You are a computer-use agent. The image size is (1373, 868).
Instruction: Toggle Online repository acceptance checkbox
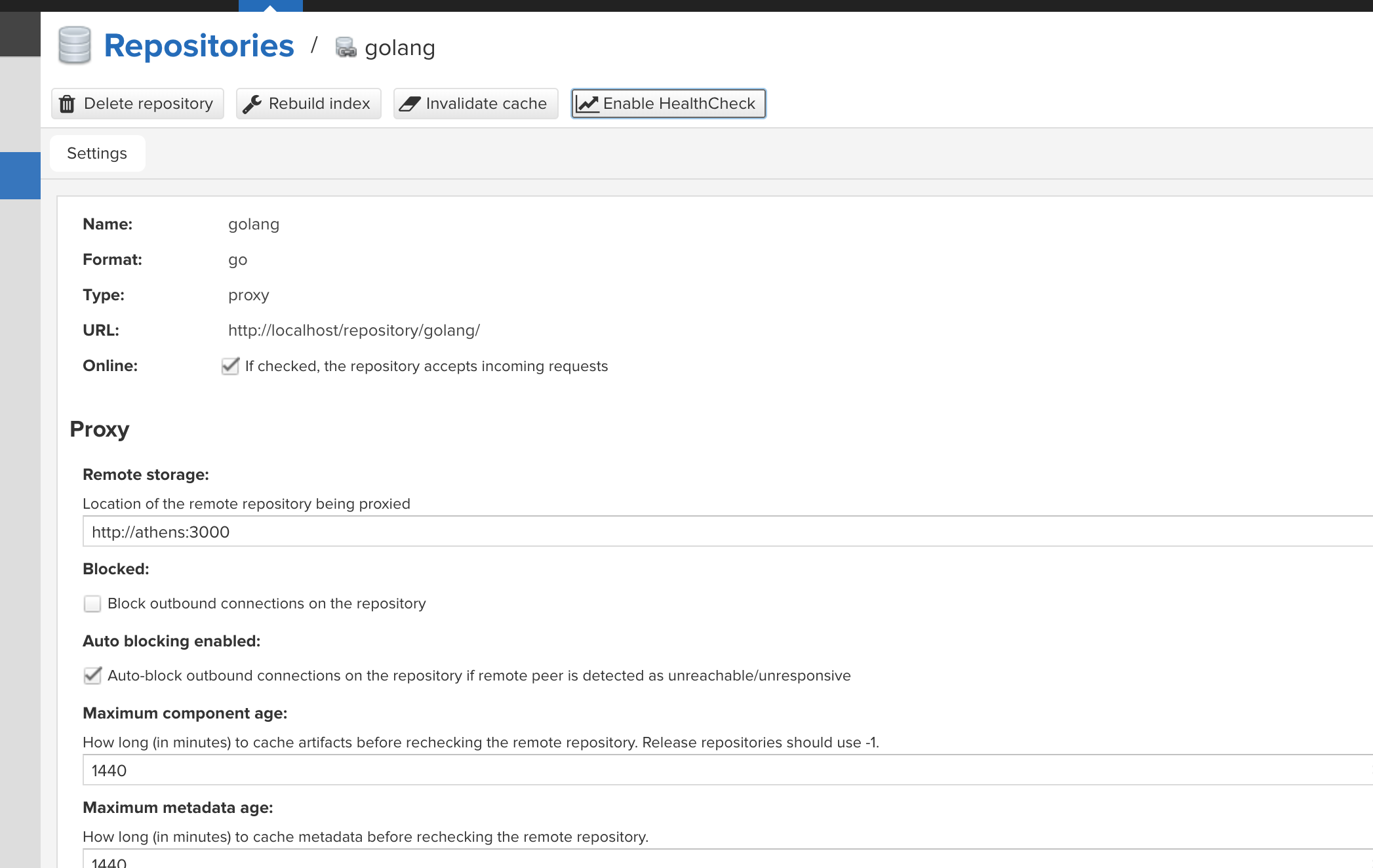click(228, 365)
